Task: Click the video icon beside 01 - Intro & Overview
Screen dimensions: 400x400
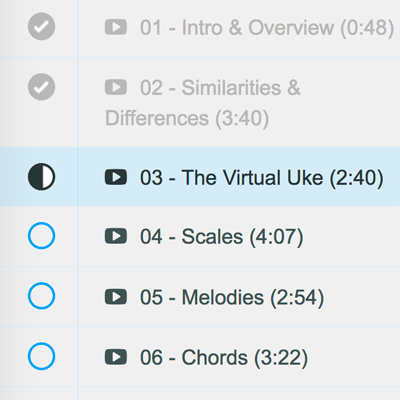Action: [x=116, y=27]
